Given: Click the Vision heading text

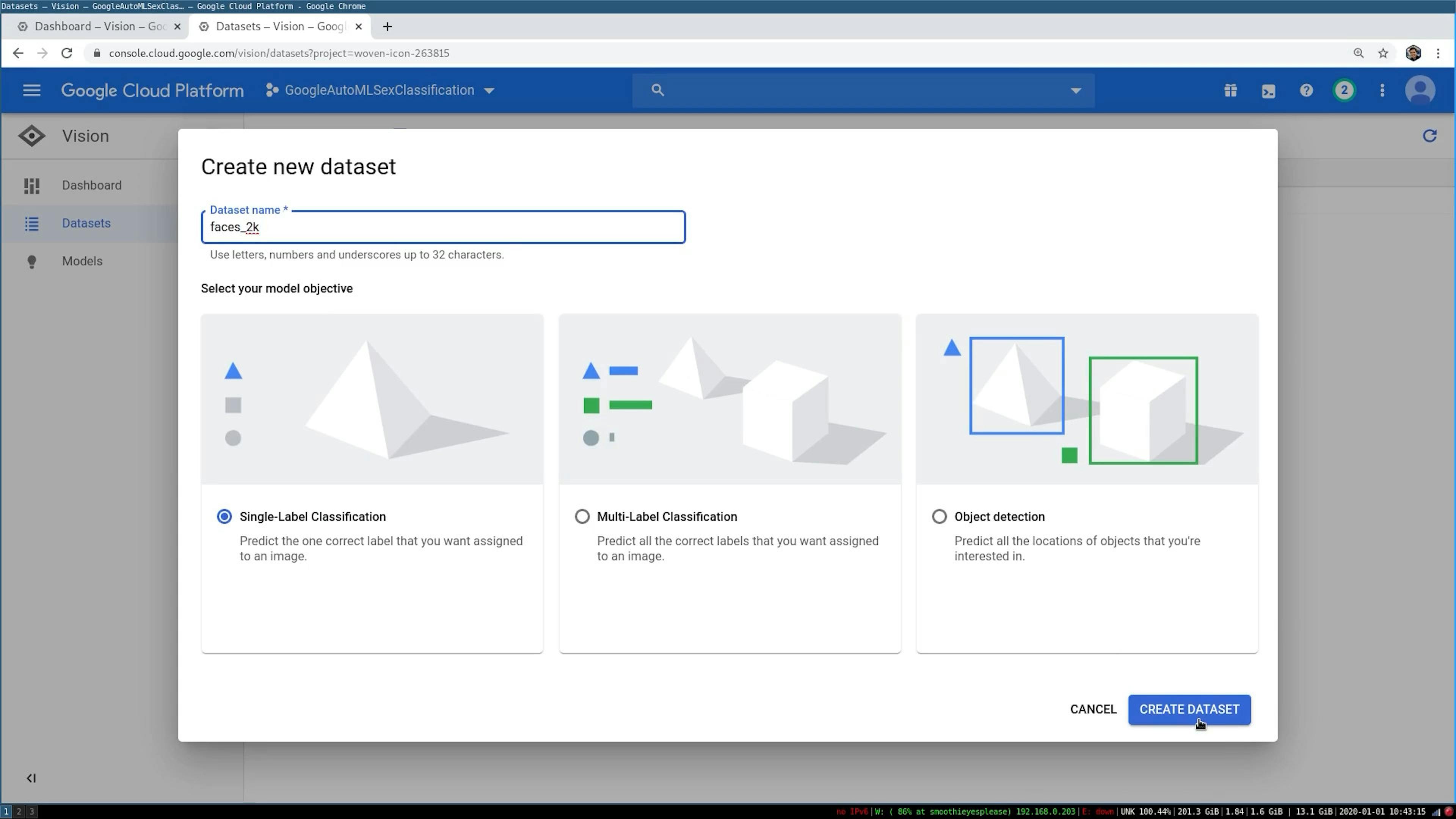Looking at the screenshot, I should point(85,136).
